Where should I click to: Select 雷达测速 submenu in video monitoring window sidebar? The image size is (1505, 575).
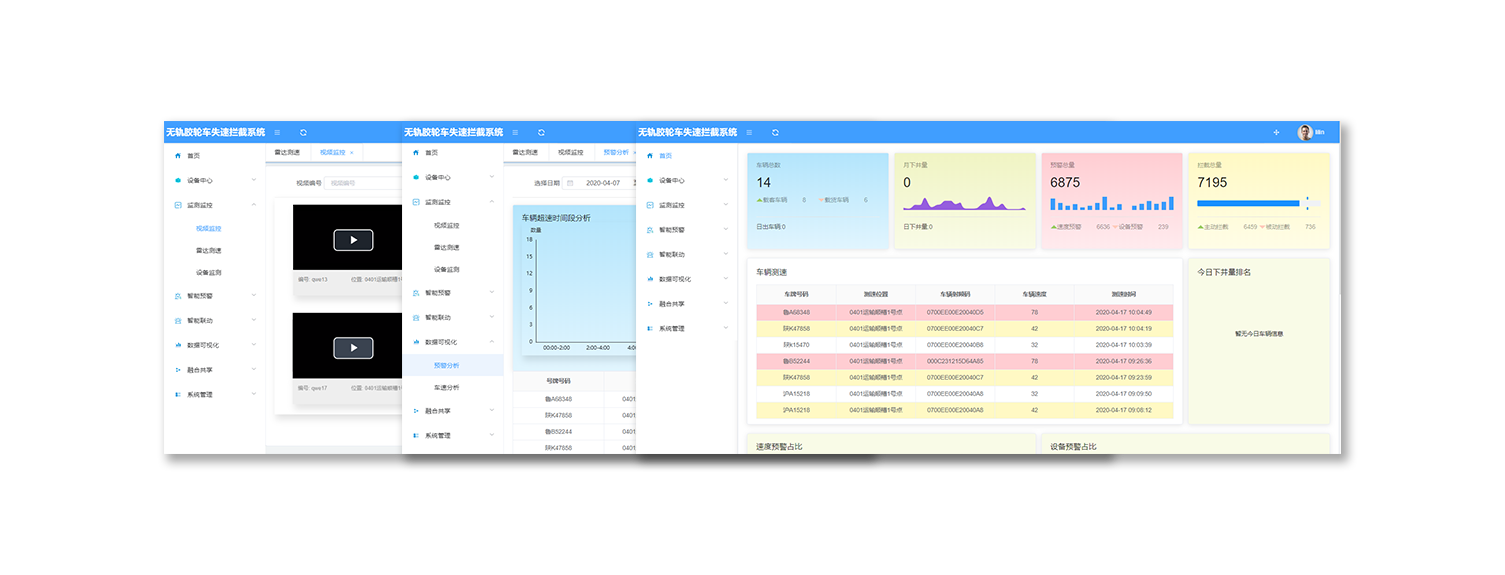(209, 250)
